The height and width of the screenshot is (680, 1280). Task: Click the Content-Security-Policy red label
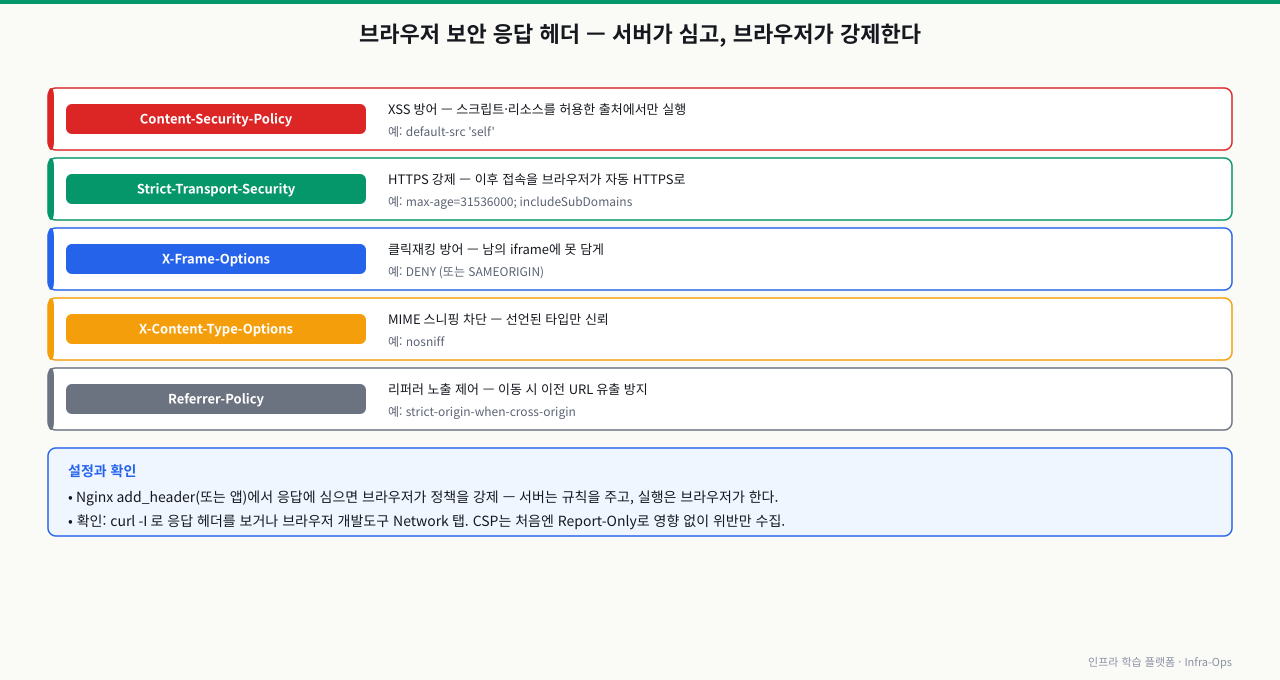(216, 119)
